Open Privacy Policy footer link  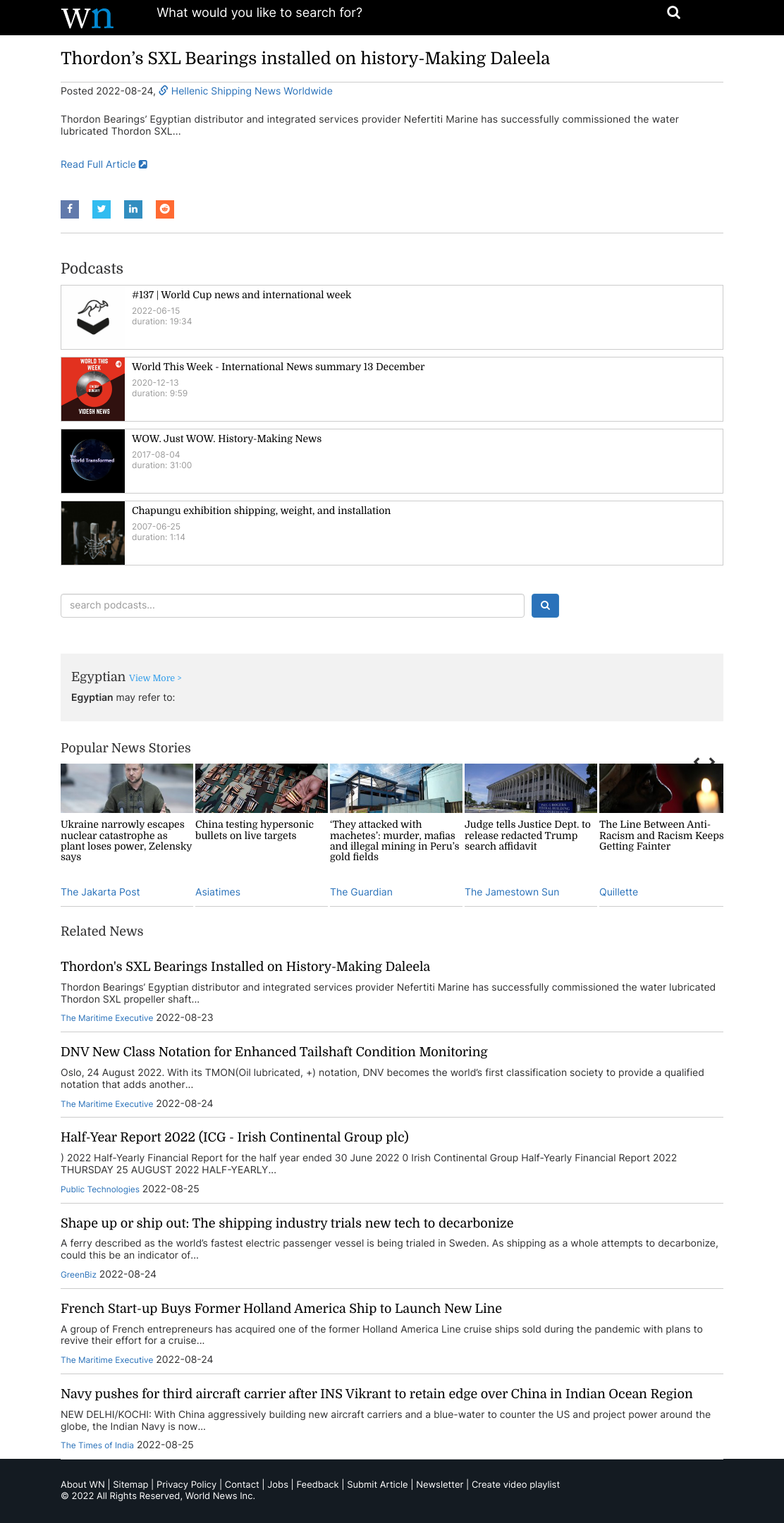[186, 1484]
